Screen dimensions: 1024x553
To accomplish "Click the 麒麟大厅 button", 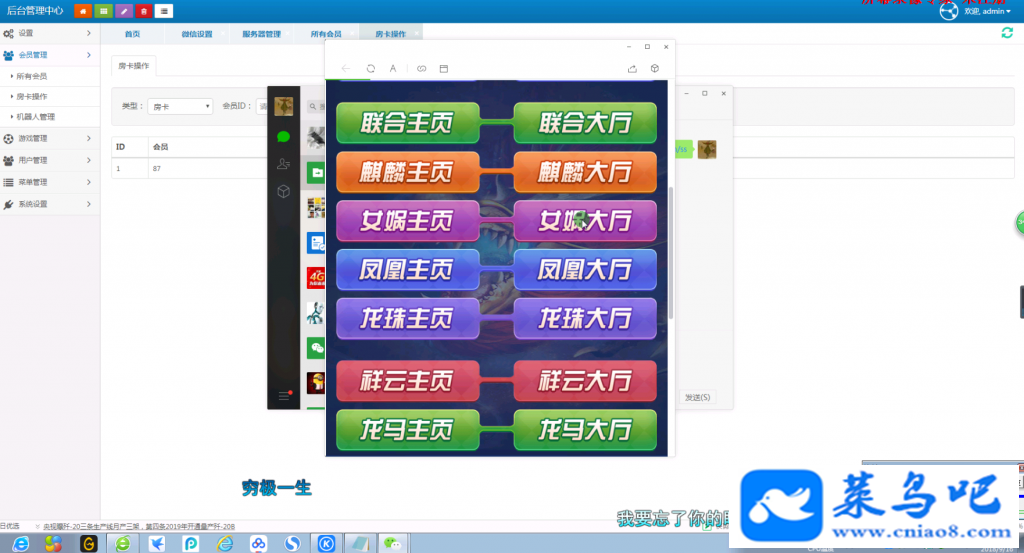I will (585, 172).
